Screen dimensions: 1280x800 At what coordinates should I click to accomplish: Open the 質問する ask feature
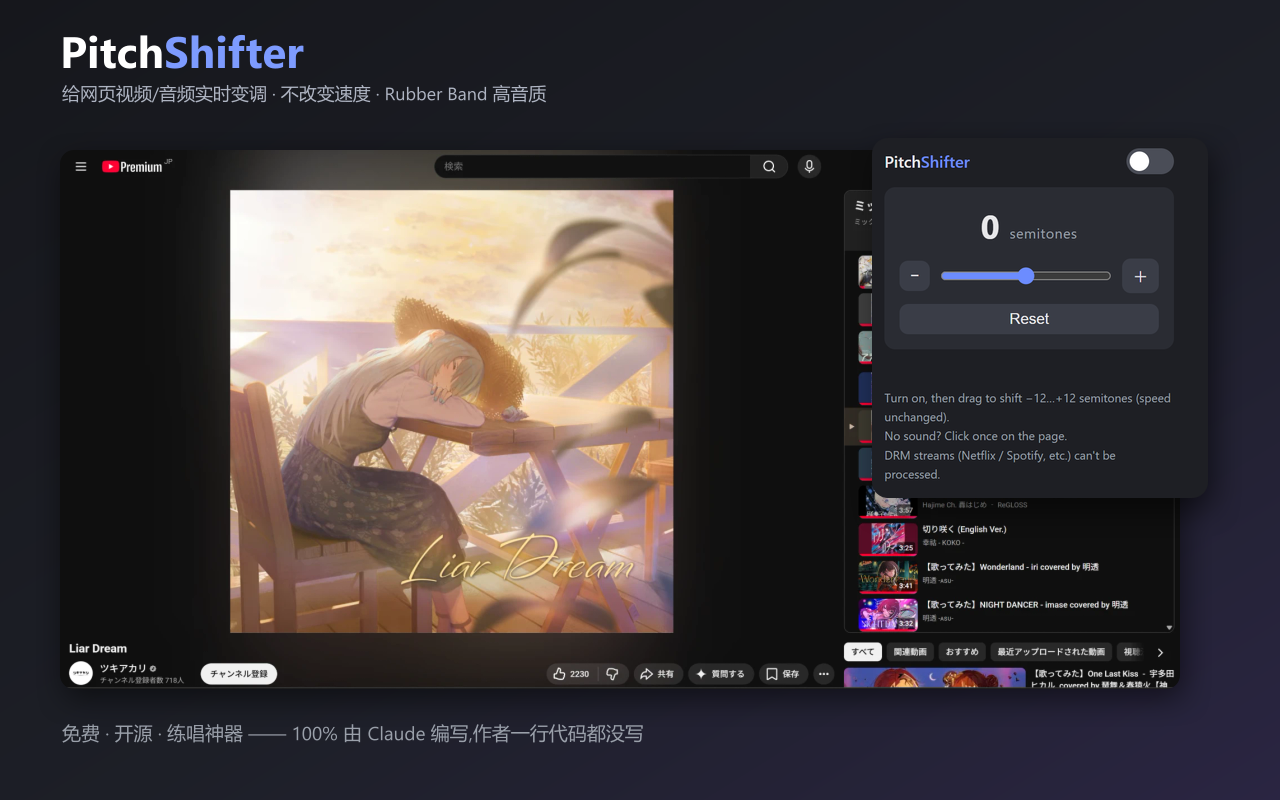(x=721, y=674)
